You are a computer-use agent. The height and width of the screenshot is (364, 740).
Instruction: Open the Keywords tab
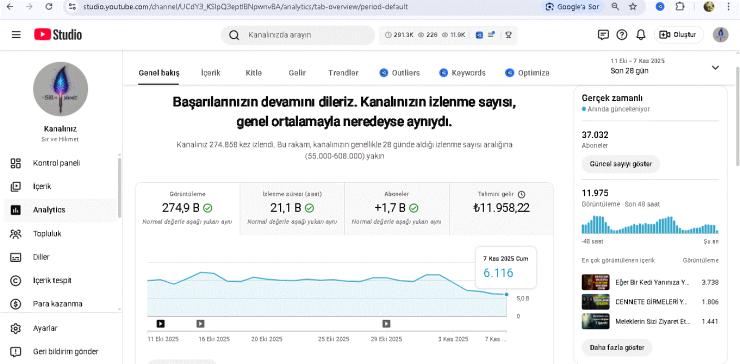point(462,73)
